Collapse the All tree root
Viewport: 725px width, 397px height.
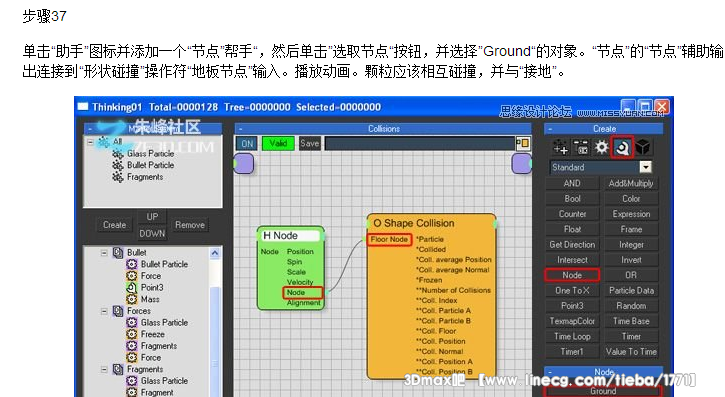coord(91,141)
